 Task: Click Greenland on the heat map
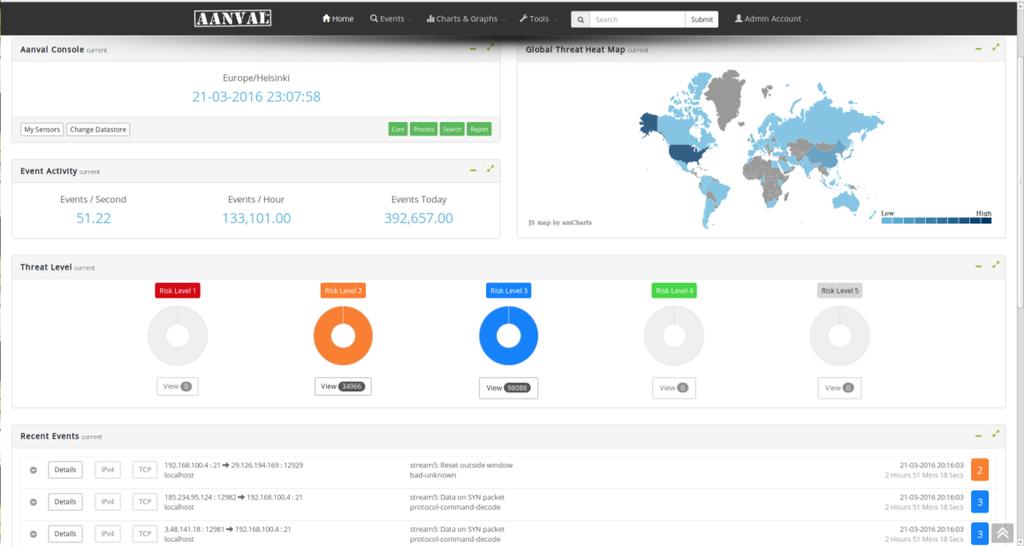tap(727, 98)
